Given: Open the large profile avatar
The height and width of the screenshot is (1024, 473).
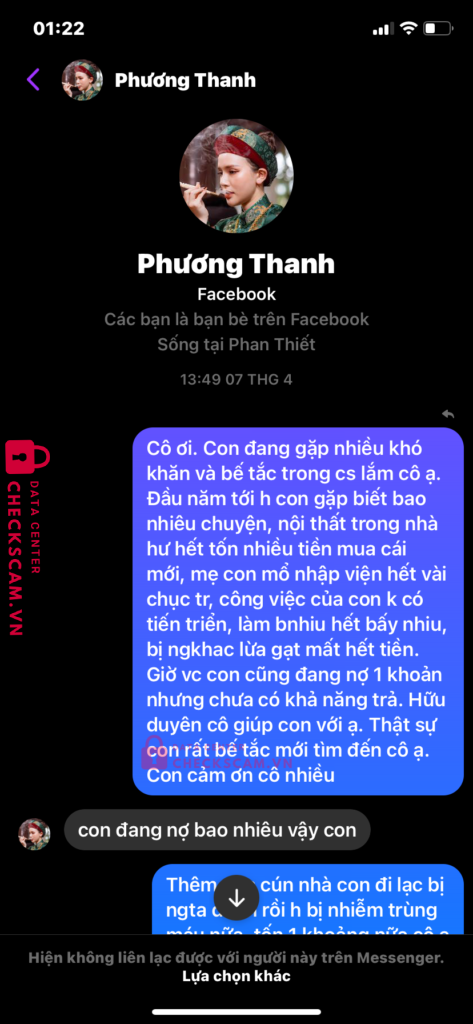Looking at the screenshot, I should [x=236, y=176].
